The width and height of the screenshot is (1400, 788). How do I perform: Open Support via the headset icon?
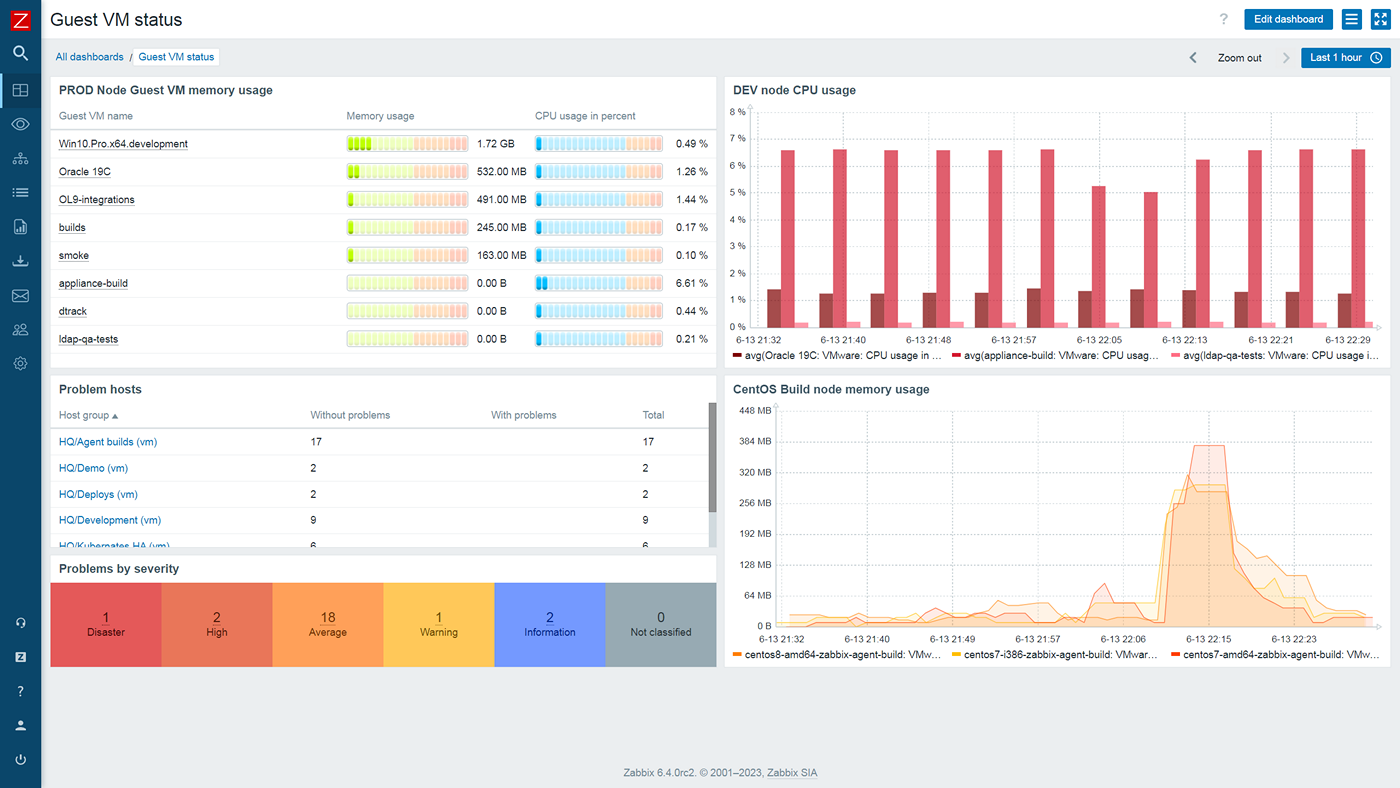pyautogui.click(x=20, y=622)
